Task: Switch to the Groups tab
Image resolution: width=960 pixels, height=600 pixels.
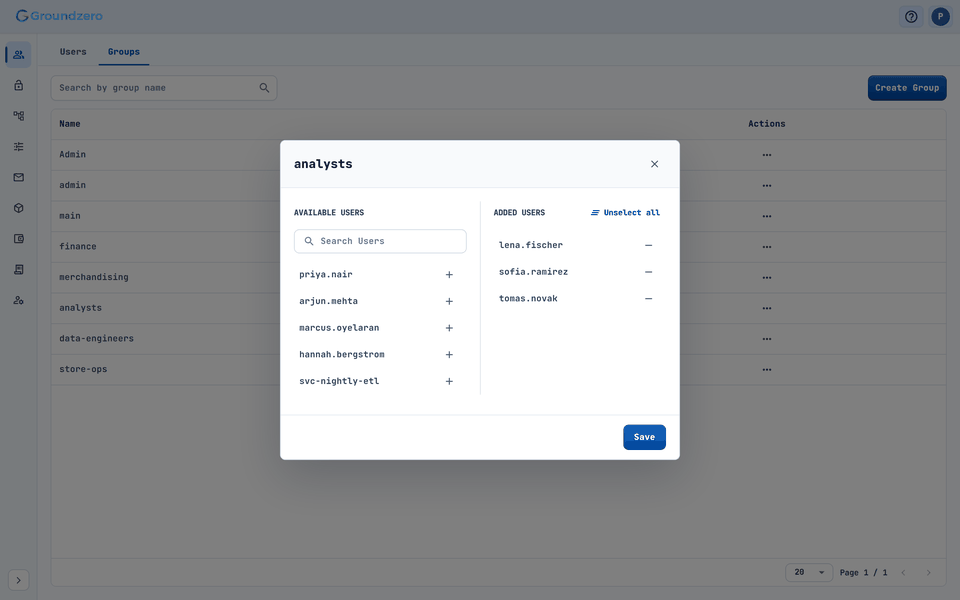Action: [x=124, y=52]
